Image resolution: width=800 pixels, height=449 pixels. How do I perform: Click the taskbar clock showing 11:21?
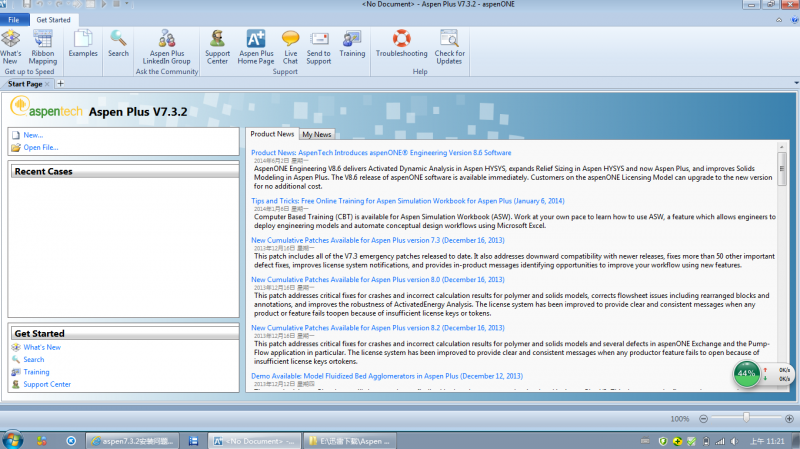(x=767, y=441)
